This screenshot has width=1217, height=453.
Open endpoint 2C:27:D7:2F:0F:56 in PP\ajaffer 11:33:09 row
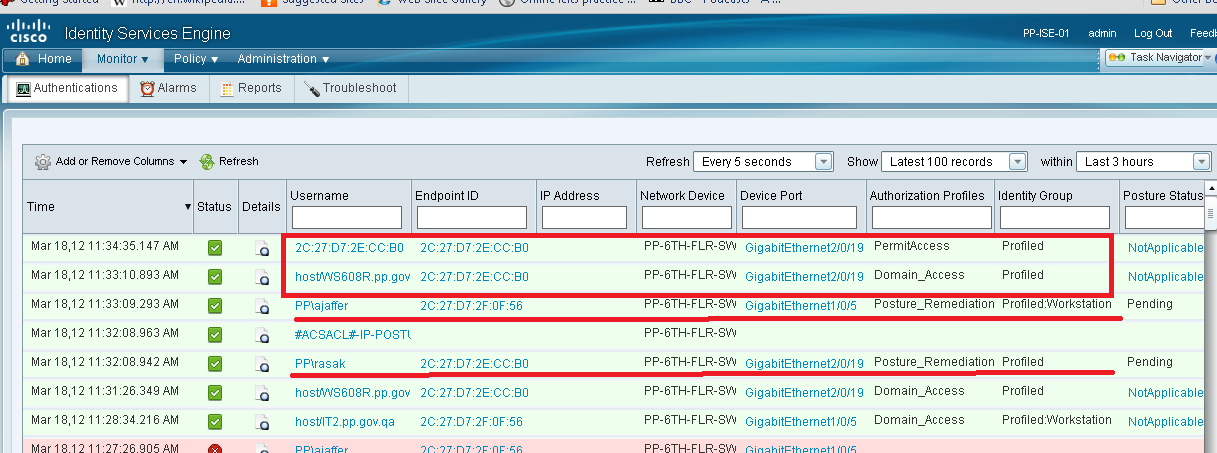pyautogui.click(x=472, y=306)
